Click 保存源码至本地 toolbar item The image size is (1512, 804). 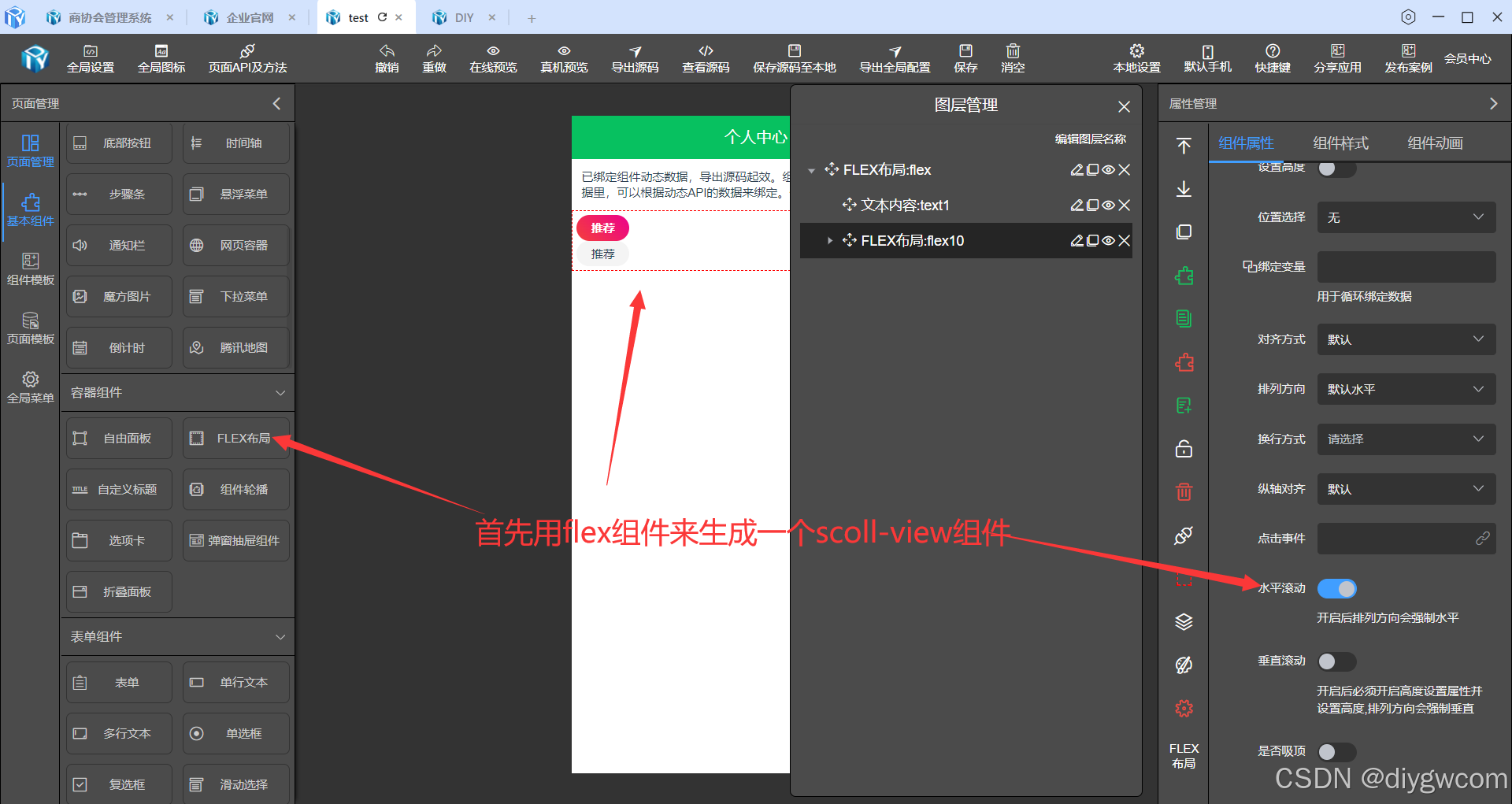[794, 59]
